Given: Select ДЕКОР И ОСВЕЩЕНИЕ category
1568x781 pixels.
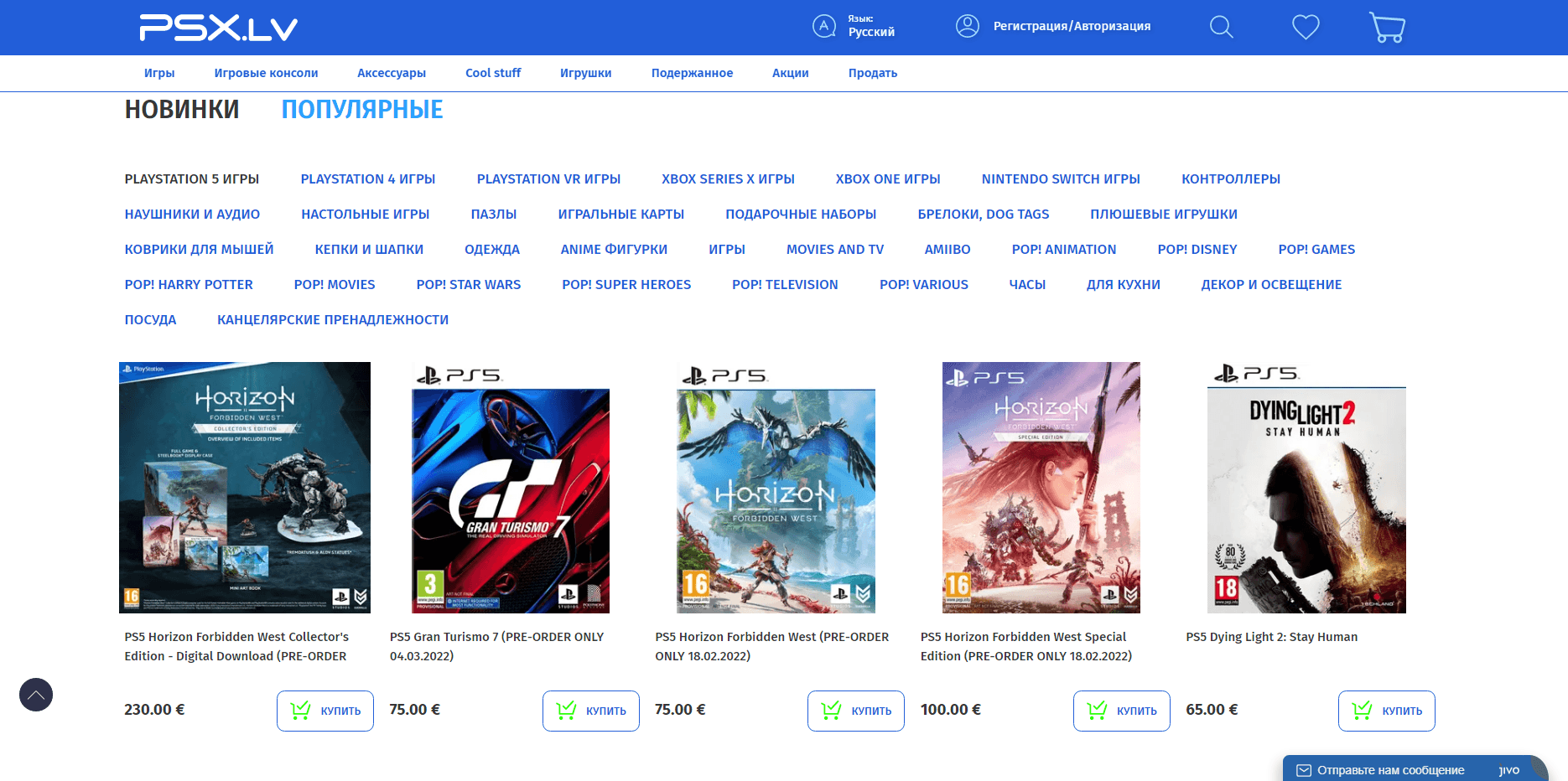Looking at the screenshot, I should 1271,284.
